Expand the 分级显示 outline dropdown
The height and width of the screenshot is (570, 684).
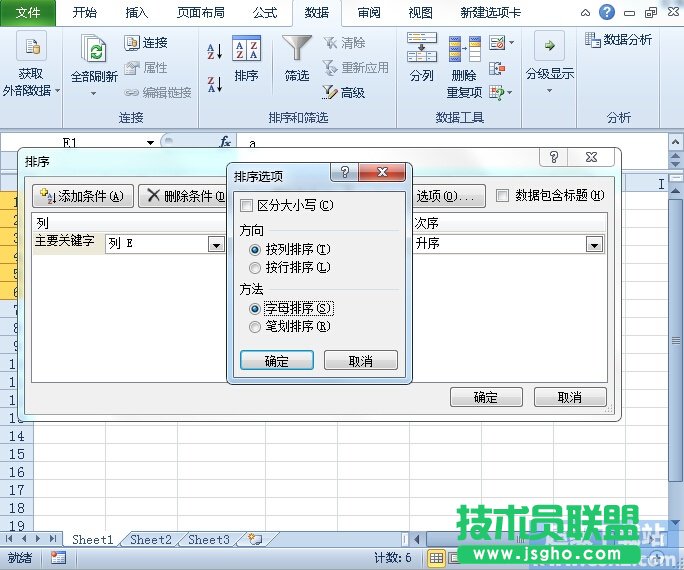(x=549, y=91)
